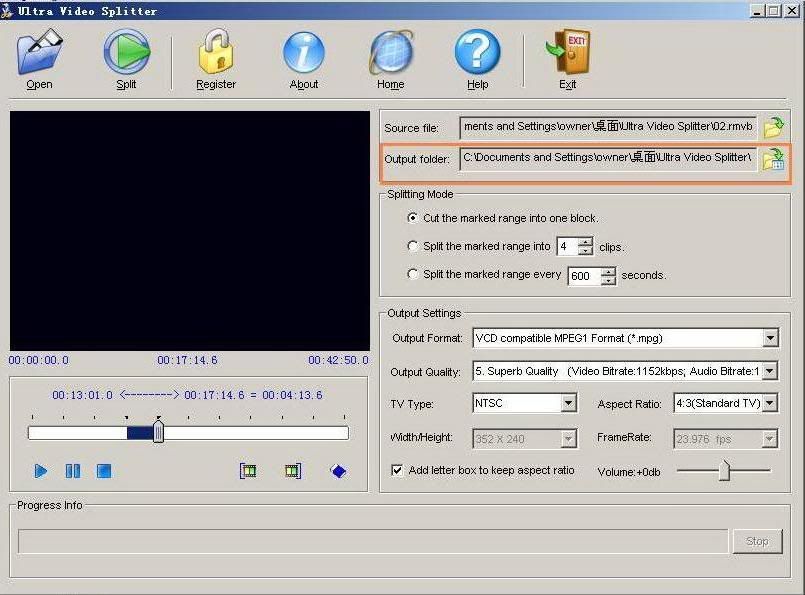The width and height of the screenshot is (805, 595).
Task: Click the timeline seek slider thumb
Action: tap(159, 431)
